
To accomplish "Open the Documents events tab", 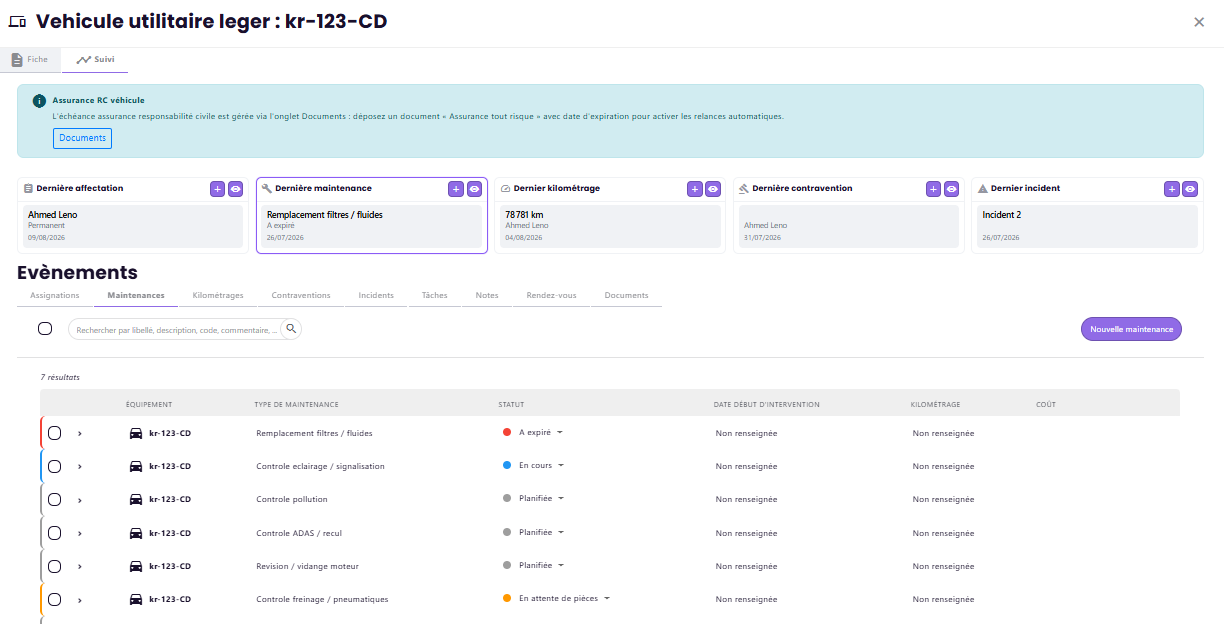I will click(627, 296).
